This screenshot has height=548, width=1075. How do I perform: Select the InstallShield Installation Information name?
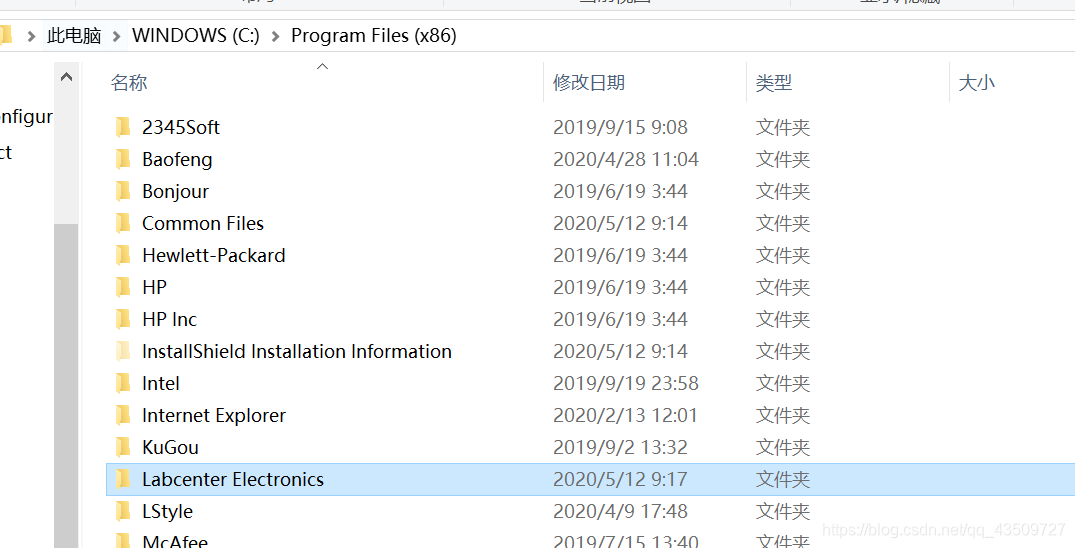[297, 351]
